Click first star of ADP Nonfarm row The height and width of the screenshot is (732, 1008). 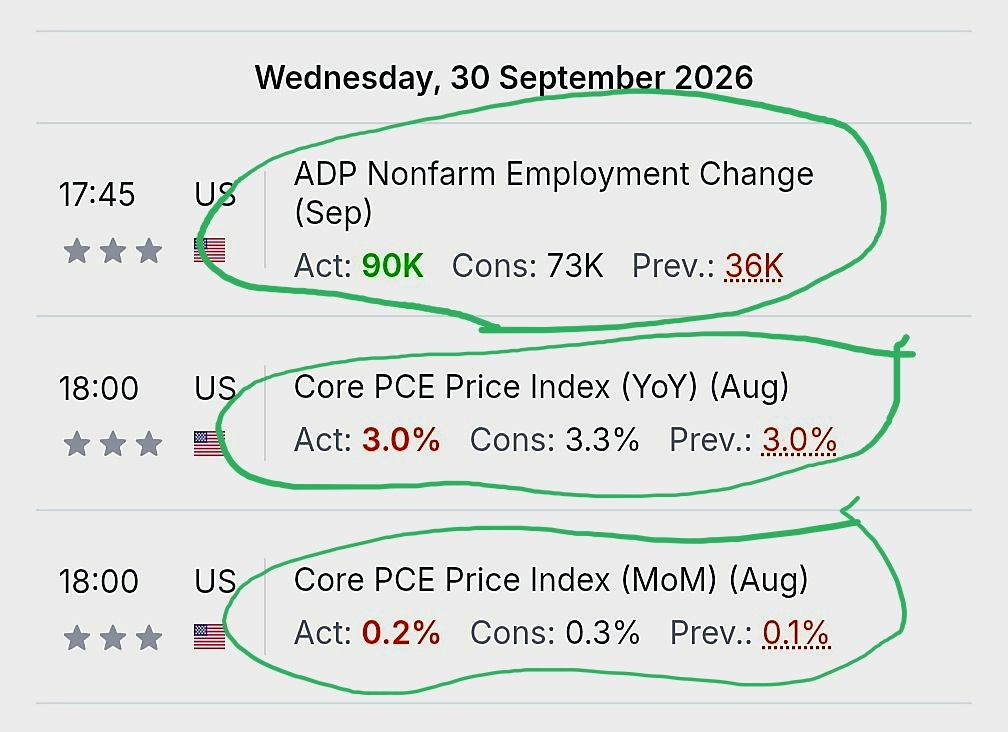tap(77, 251)
